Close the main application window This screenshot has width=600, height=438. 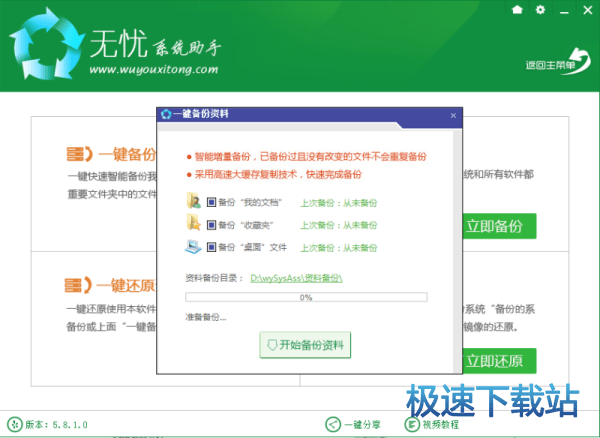pyautogui.click(x=588, y=10)
